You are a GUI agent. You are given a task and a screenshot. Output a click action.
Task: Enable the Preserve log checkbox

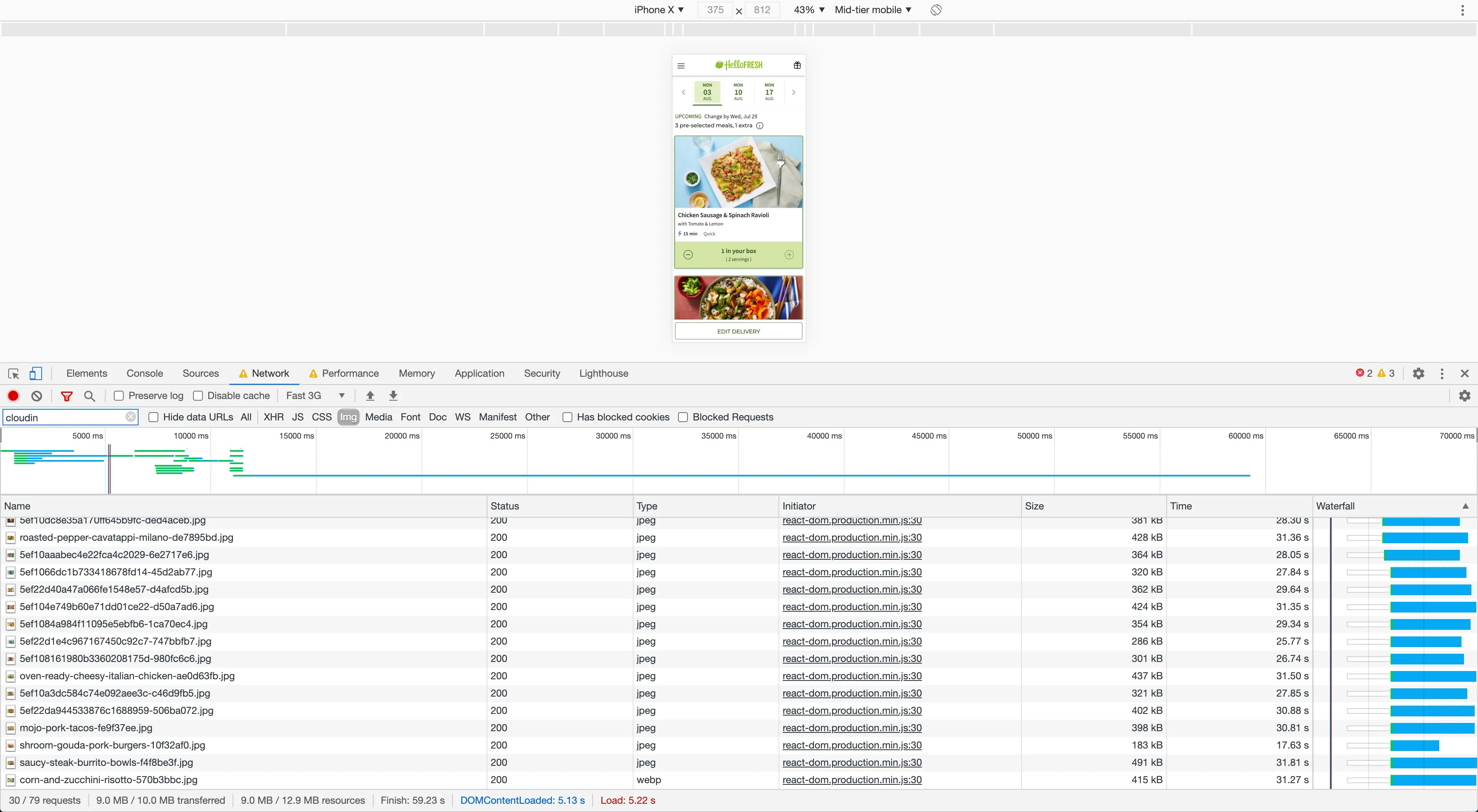coord(119,396)
